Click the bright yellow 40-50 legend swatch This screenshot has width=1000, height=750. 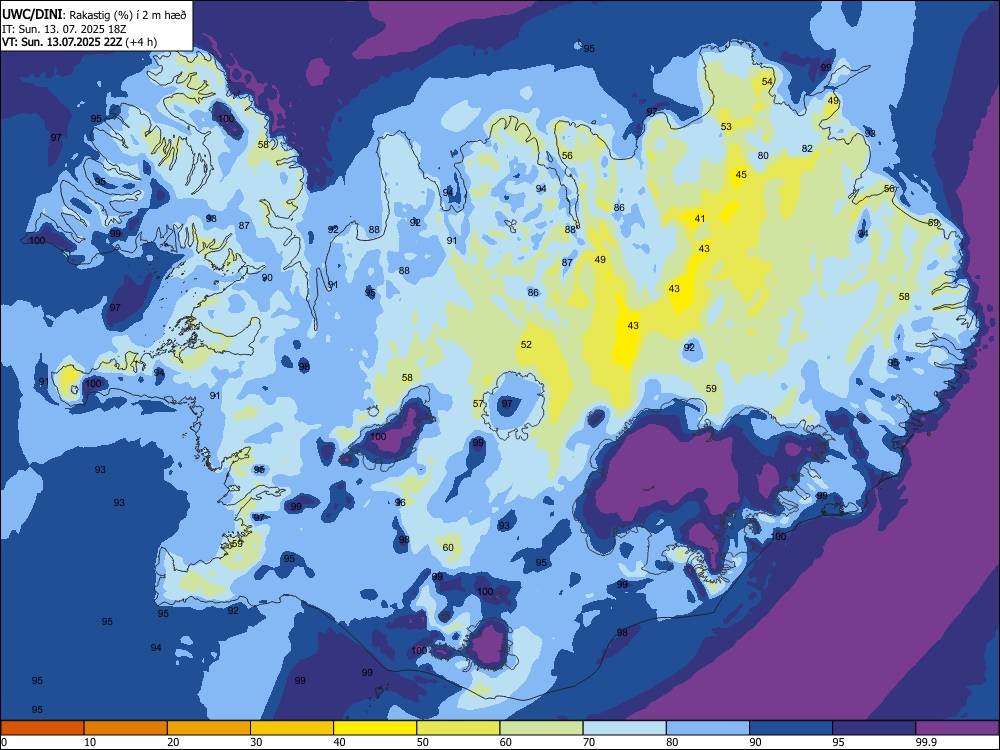[375, 728]
